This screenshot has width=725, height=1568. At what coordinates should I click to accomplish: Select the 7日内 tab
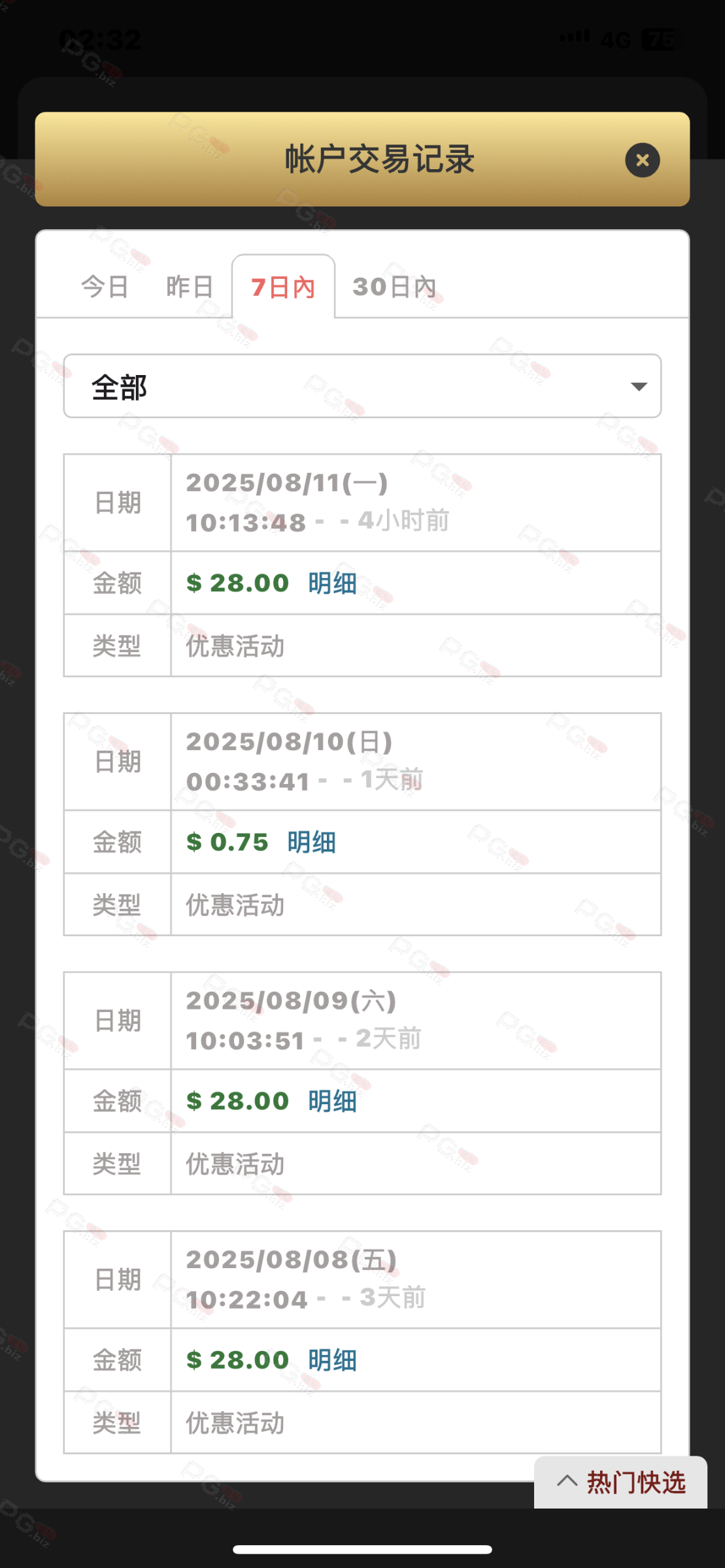(283, 287)
